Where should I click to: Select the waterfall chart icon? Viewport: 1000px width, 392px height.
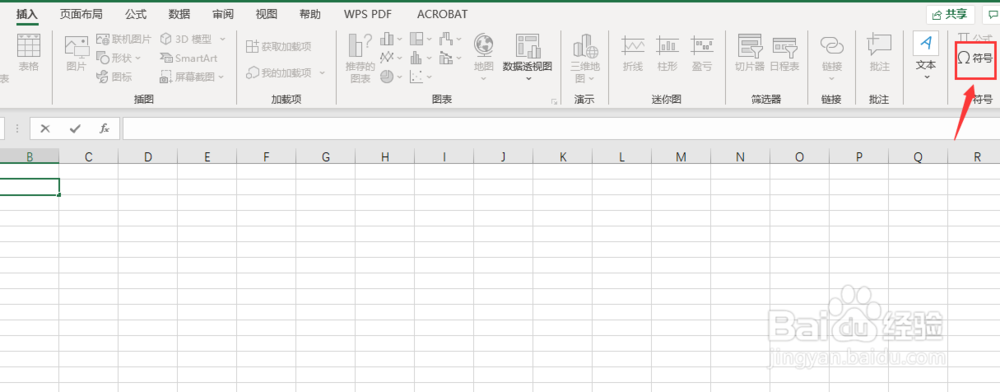click(x=446, y=40)
